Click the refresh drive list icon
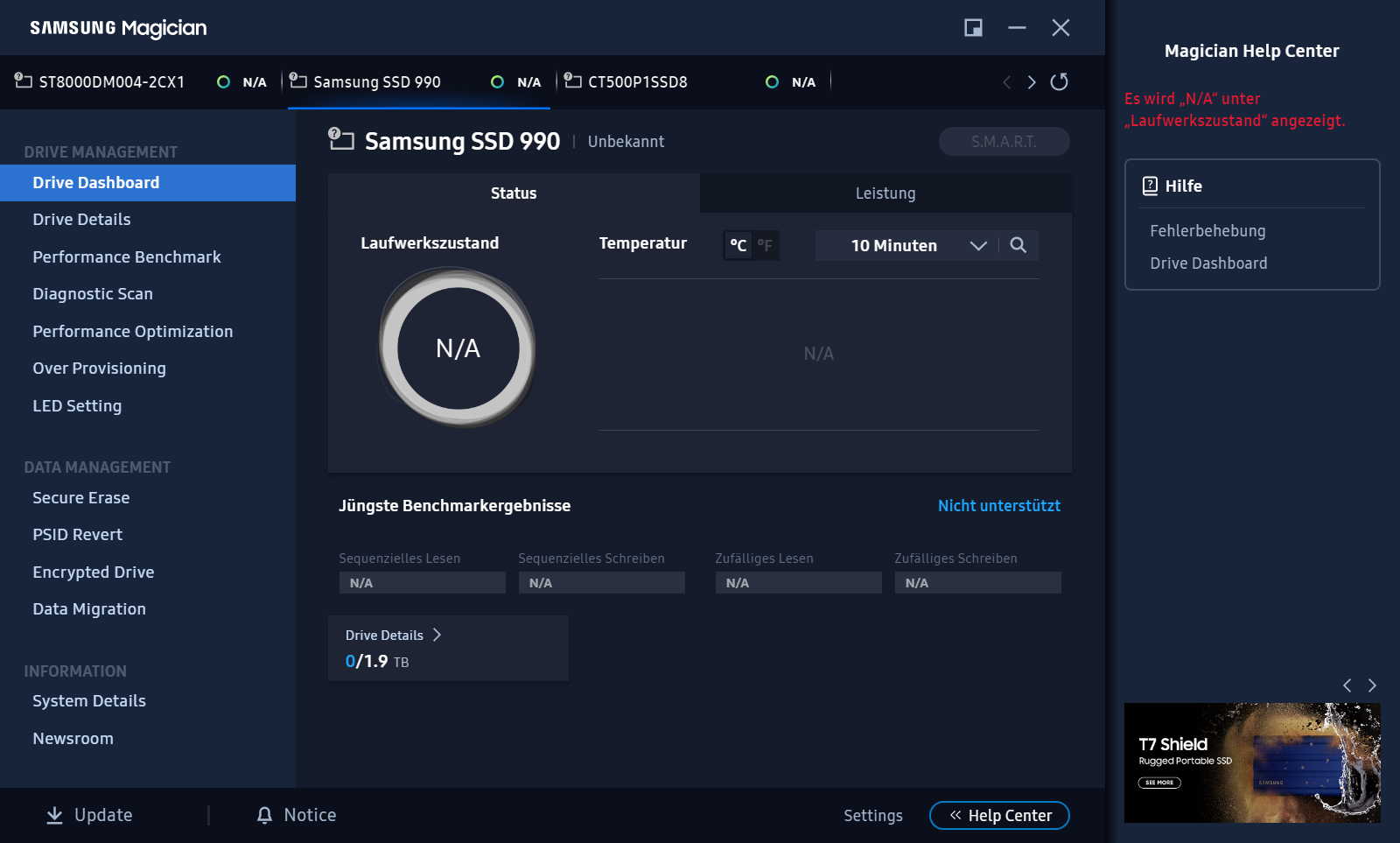Image resolution: width=1400 pixels, height=843 pixels. pos(1059,81)
